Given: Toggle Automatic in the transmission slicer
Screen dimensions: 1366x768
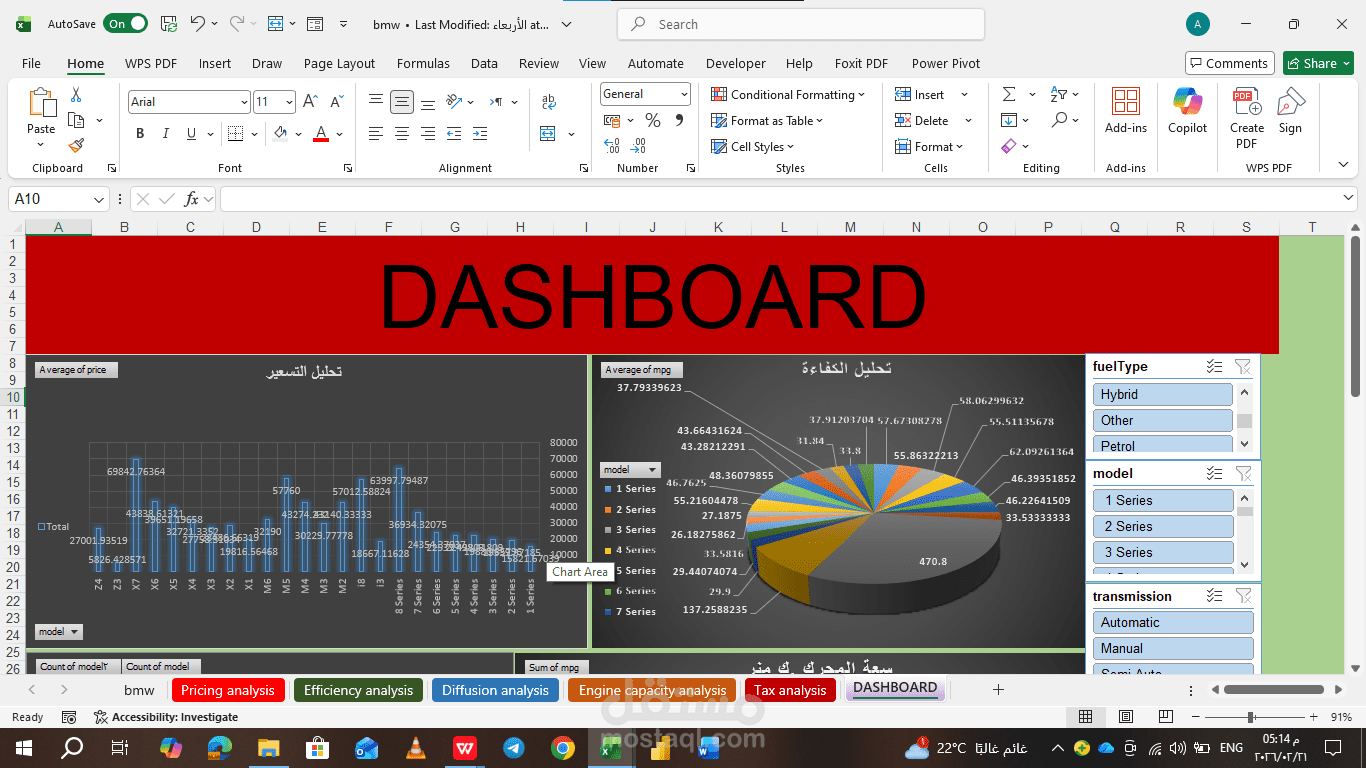Looking at the screenshot, I should click(x=1173, y=622).
